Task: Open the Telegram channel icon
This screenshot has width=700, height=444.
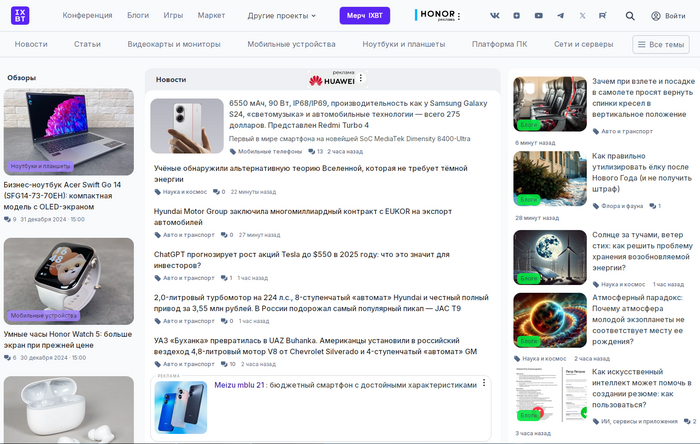Action: [559, 16]
